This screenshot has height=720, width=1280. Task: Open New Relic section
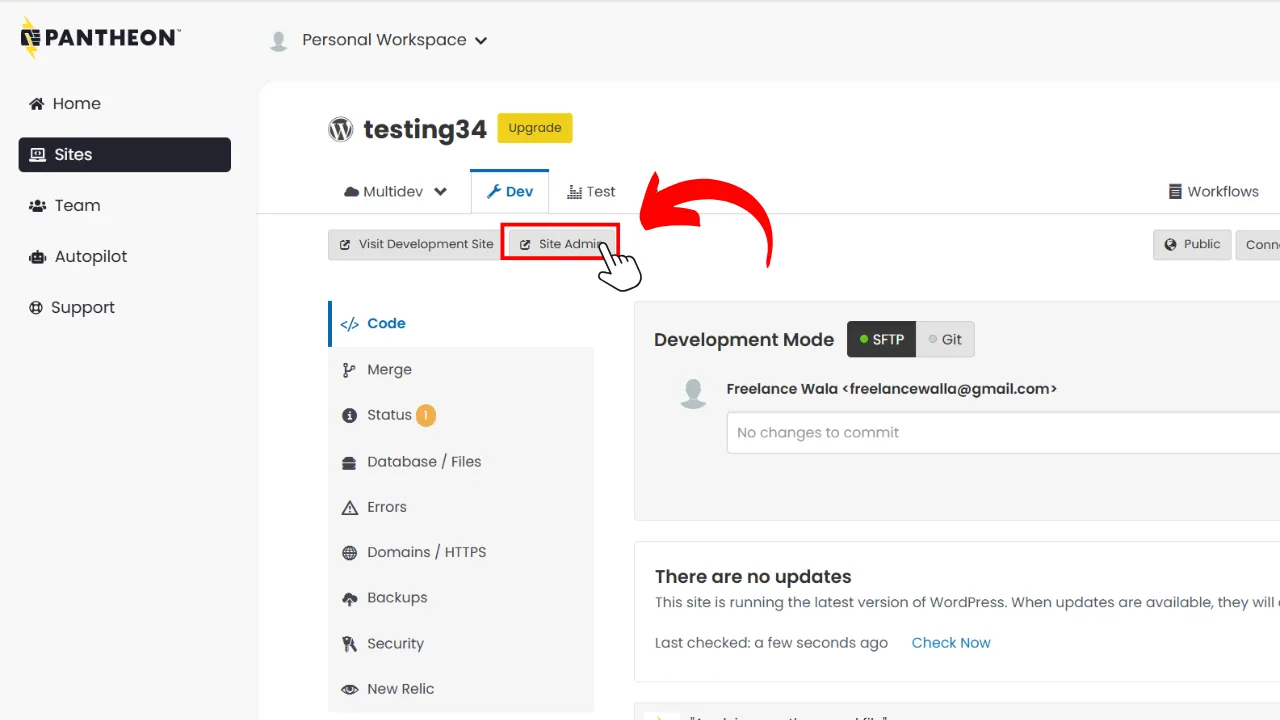click(462, 689)
